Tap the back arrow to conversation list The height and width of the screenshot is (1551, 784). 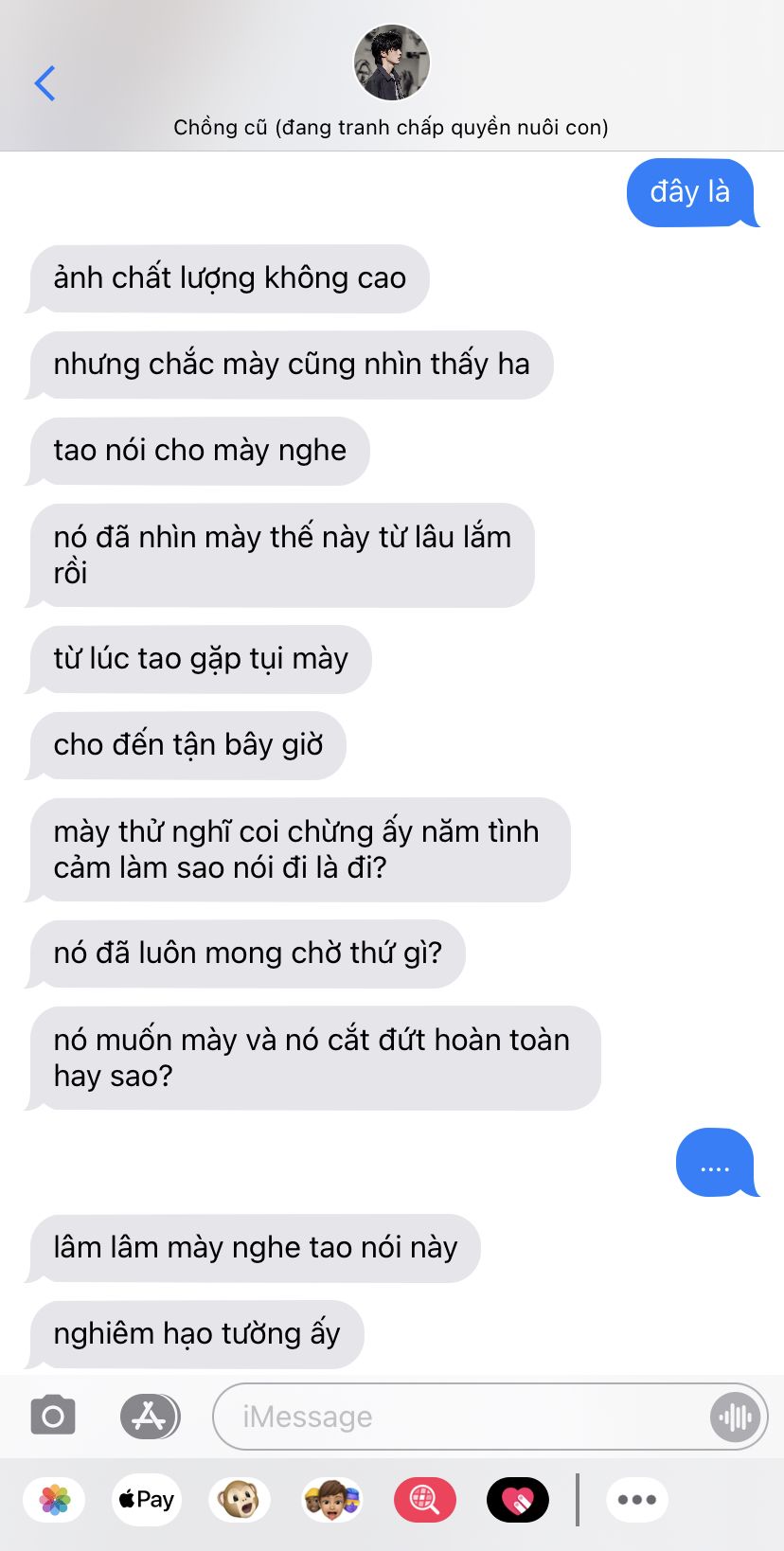45,83
